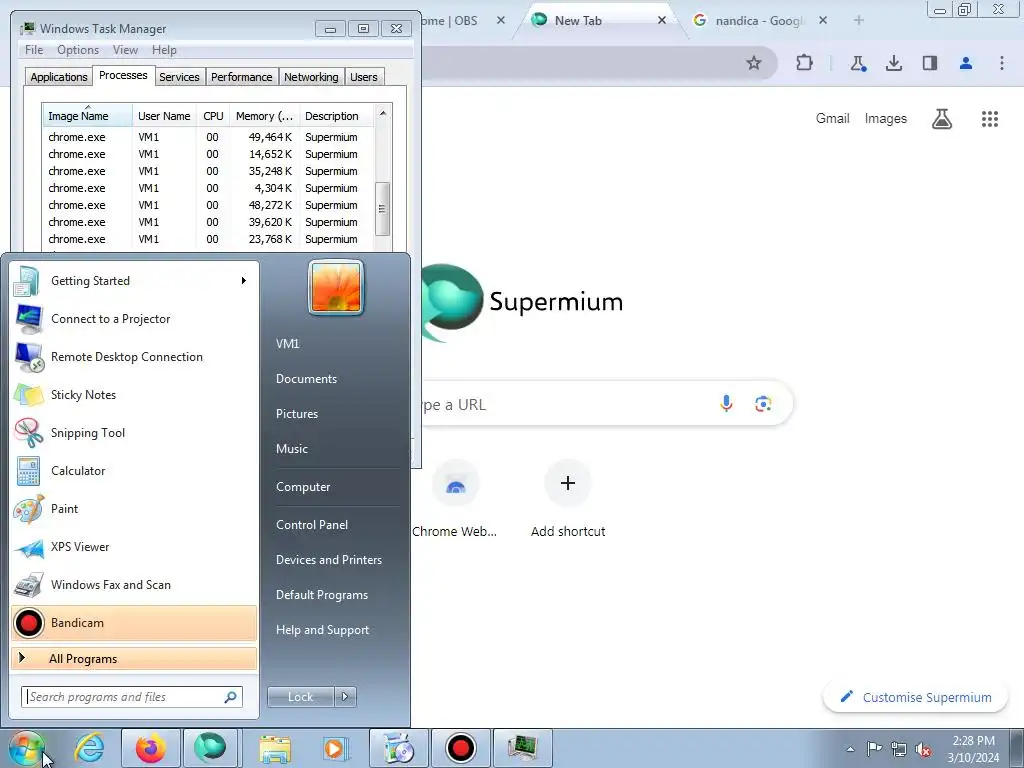Click the Windows Start orb
This screenshot has height=768, width=1024.
[x=27, y=748]
